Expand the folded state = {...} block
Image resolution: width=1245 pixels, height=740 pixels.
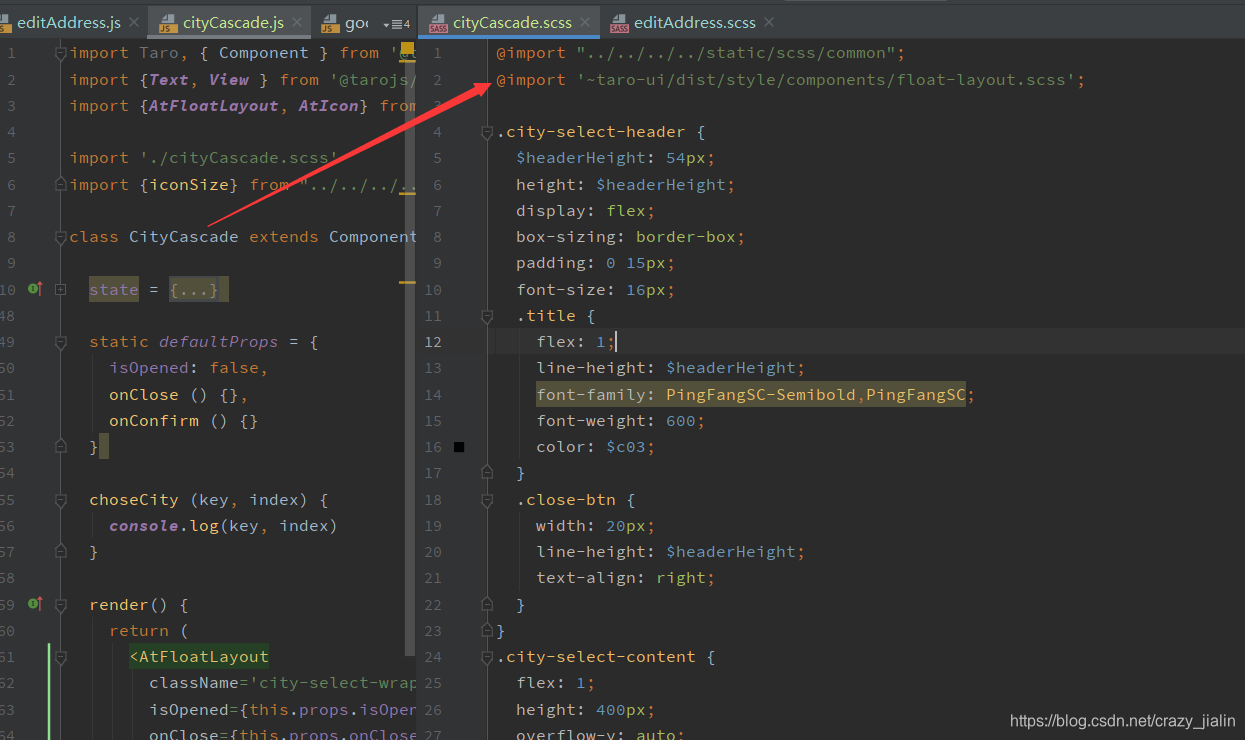(61, 289)
